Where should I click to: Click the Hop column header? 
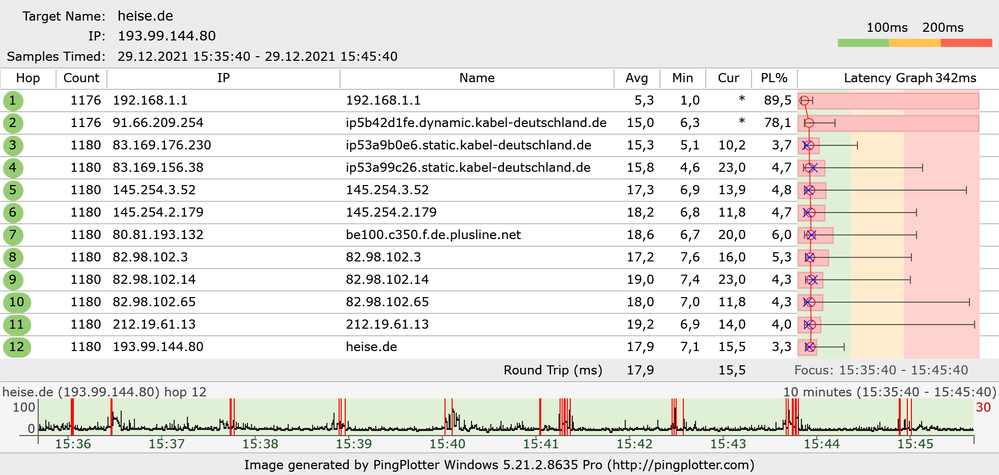pos(28,78)
